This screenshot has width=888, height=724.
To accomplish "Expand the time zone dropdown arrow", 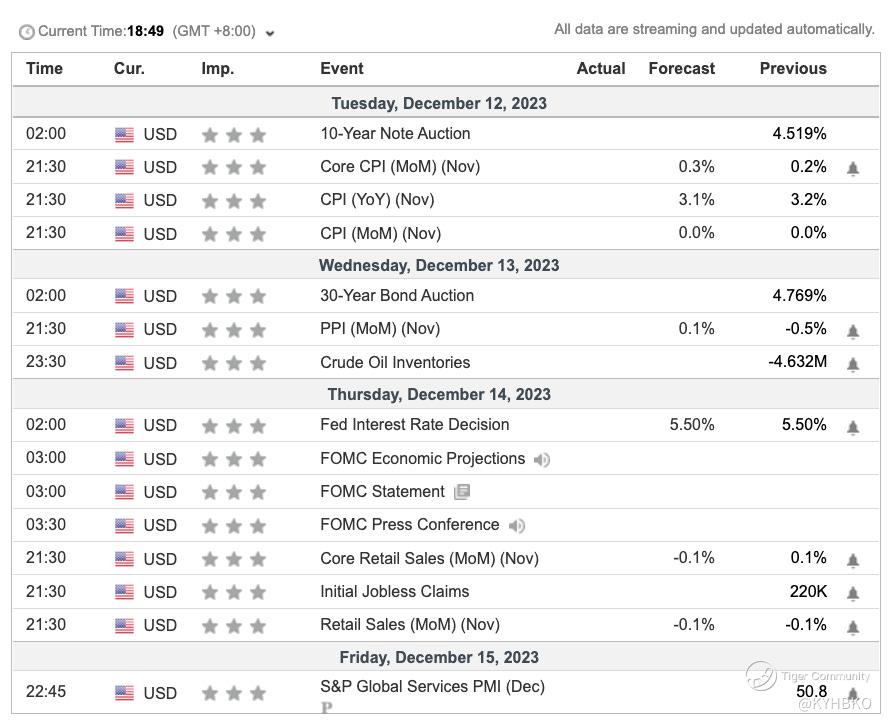I will (270, 33).
